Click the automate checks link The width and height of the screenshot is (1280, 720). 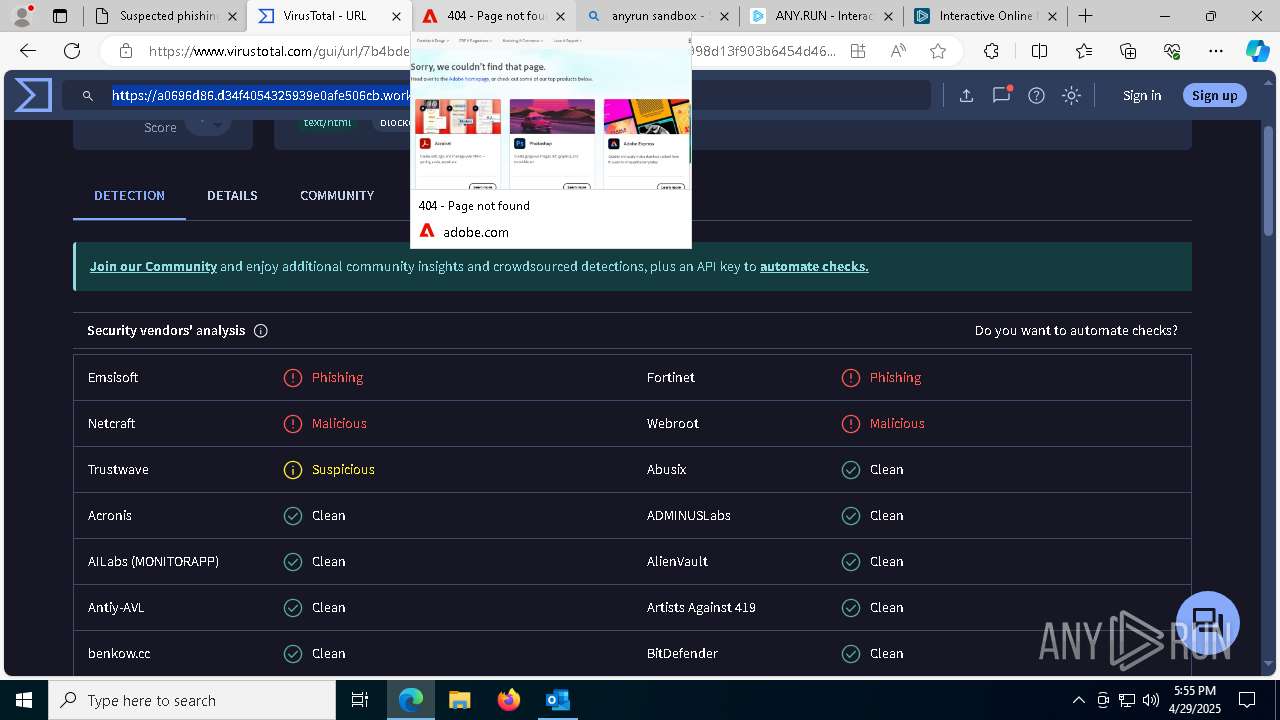tap(814, 267)
